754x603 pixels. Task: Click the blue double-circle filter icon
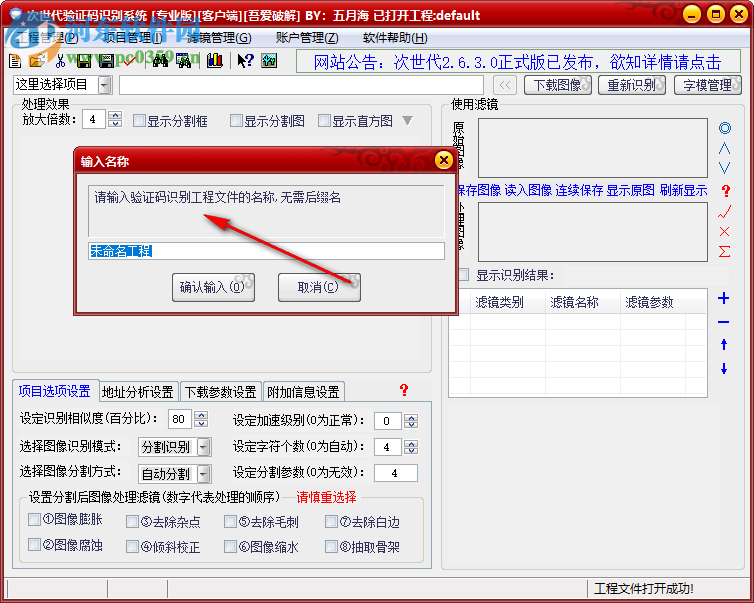(x=725, y=128)
